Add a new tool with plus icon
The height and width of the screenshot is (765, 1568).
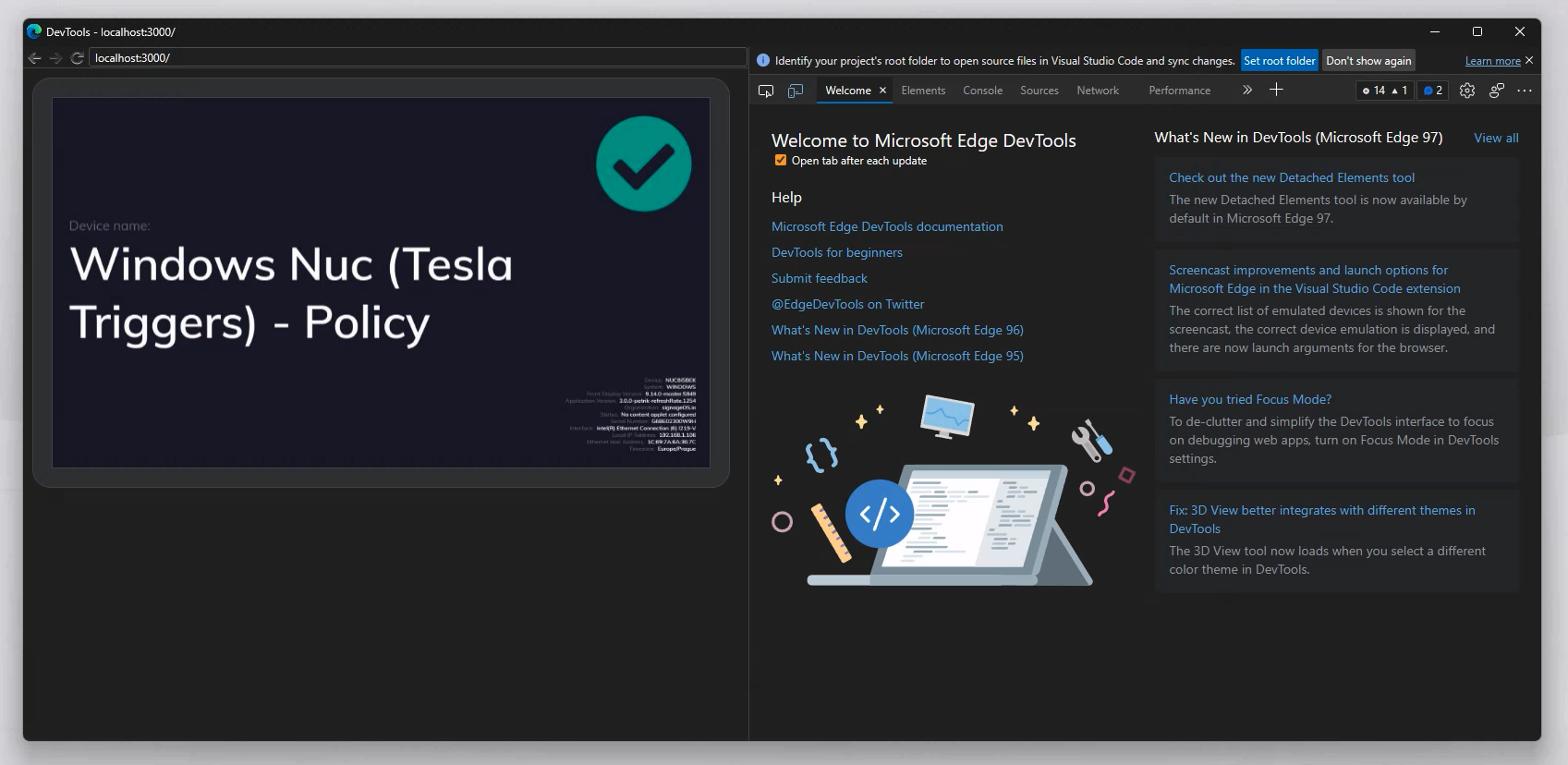coord(1276,90)
